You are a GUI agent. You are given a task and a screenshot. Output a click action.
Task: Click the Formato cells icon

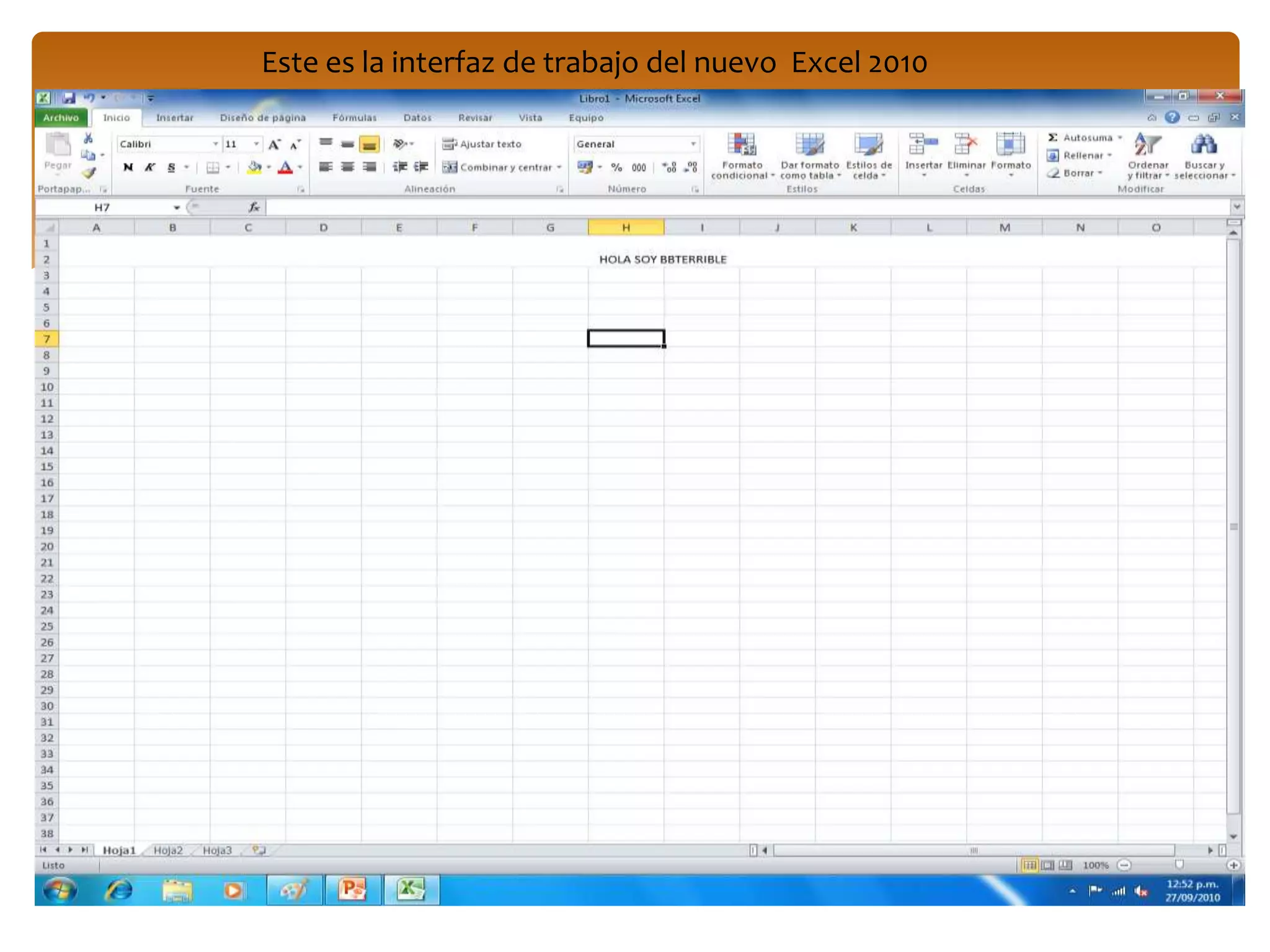point(1010,144)
